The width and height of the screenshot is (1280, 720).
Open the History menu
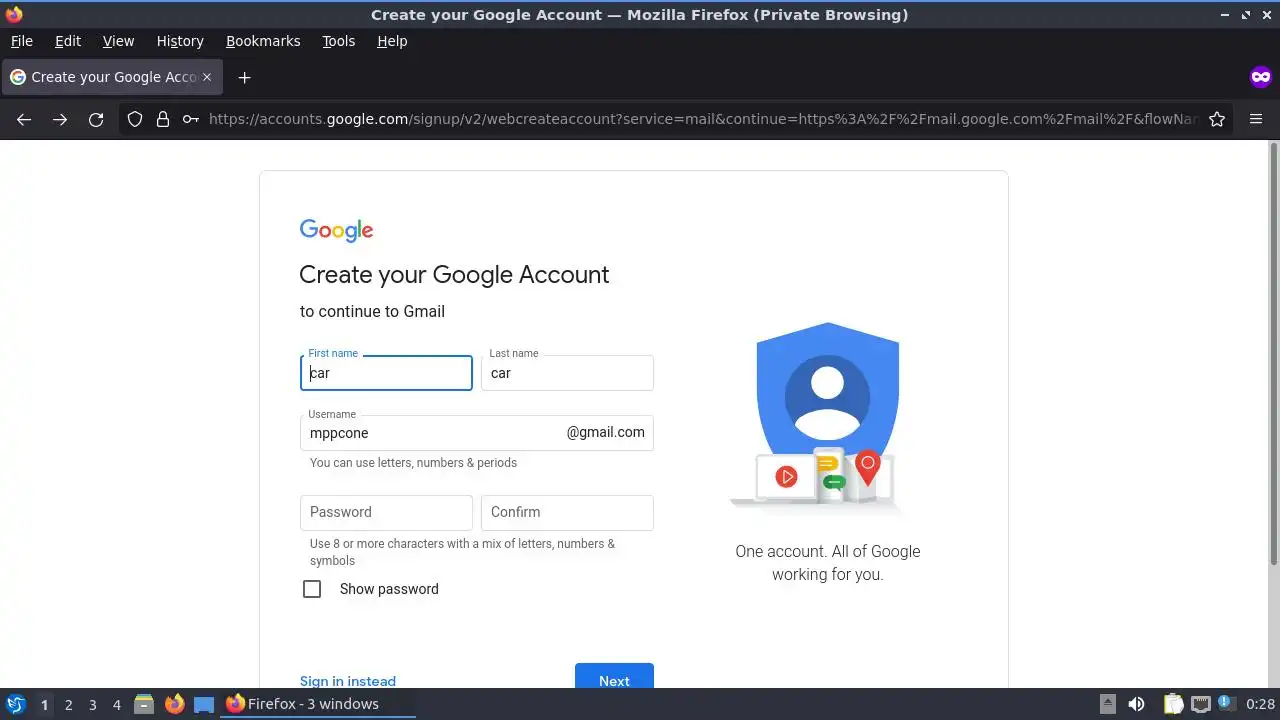pyautogui.click(x=180, y=41)
